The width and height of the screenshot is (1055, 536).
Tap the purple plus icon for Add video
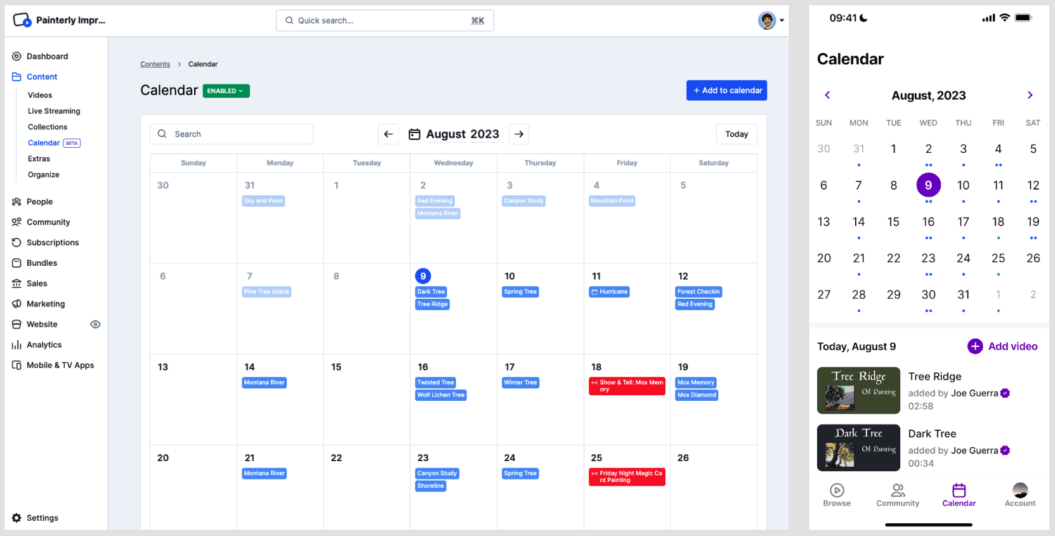coord(975,346)
